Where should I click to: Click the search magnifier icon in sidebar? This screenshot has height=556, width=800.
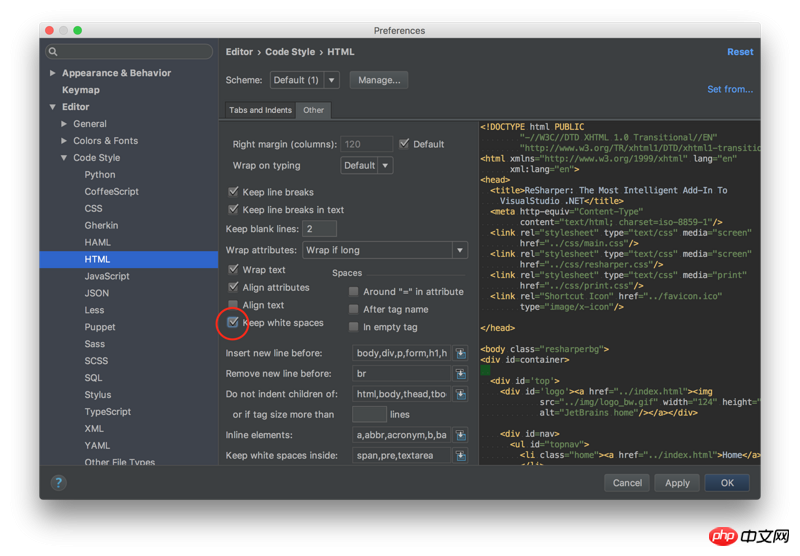53,52
